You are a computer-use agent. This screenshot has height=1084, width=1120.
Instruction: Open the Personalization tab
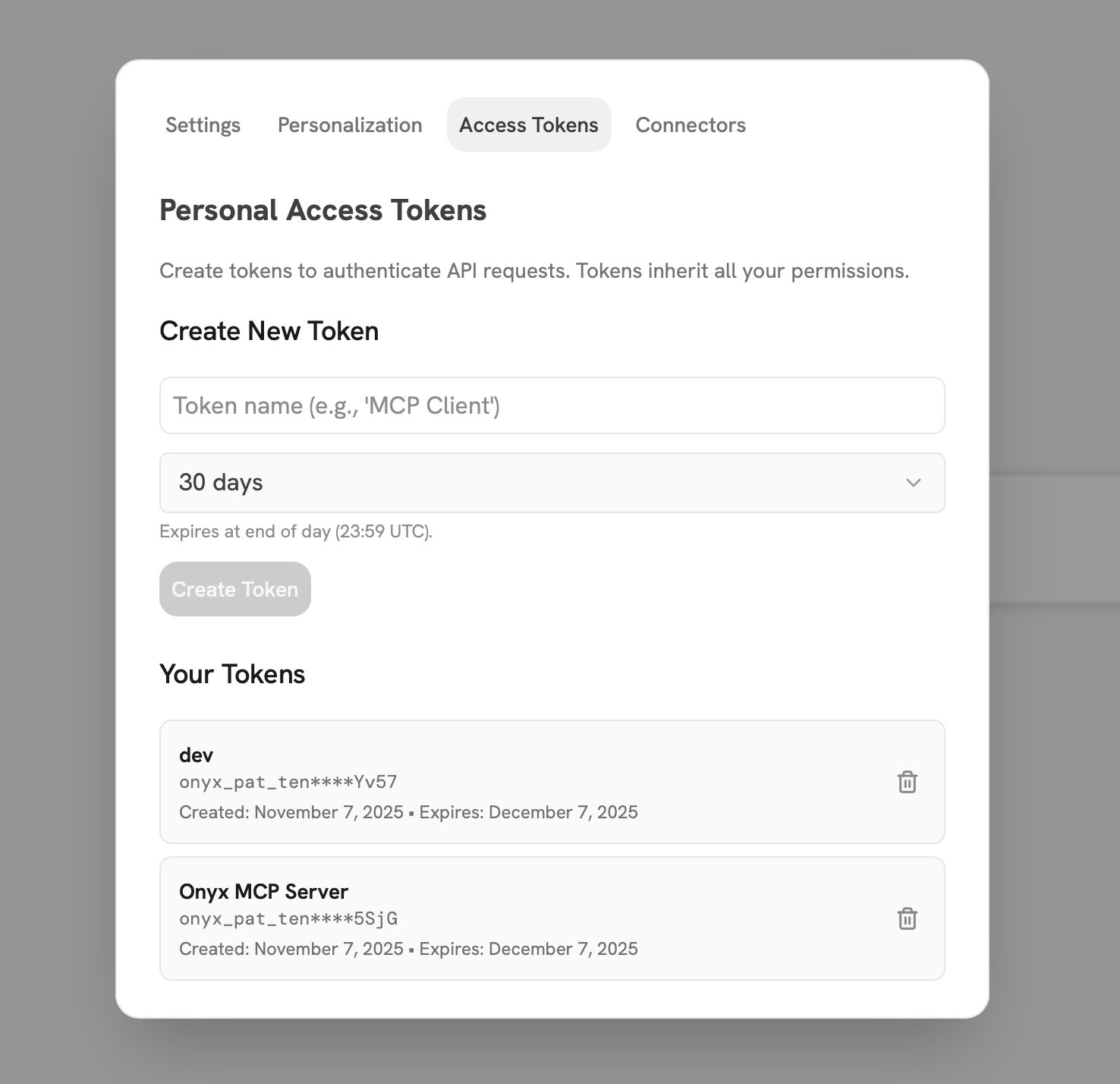[350, 124]
